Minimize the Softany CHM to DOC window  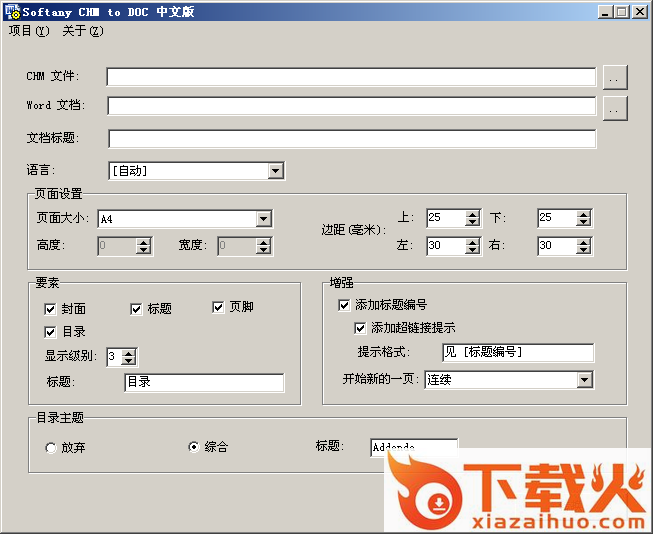click(x=606, y=12)
